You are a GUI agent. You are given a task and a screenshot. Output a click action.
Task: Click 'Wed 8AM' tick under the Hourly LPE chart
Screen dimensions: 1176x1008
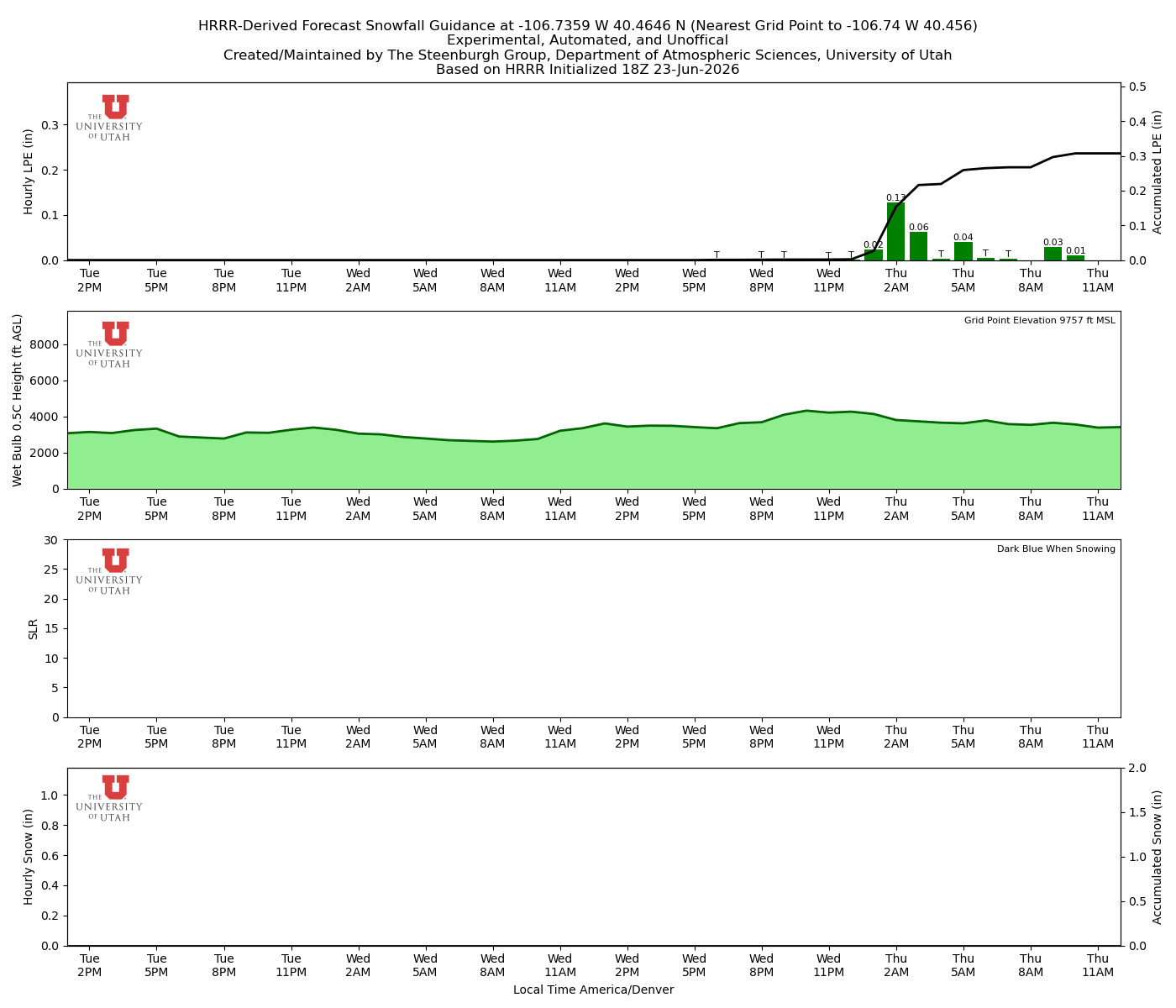tap(492, 280)
